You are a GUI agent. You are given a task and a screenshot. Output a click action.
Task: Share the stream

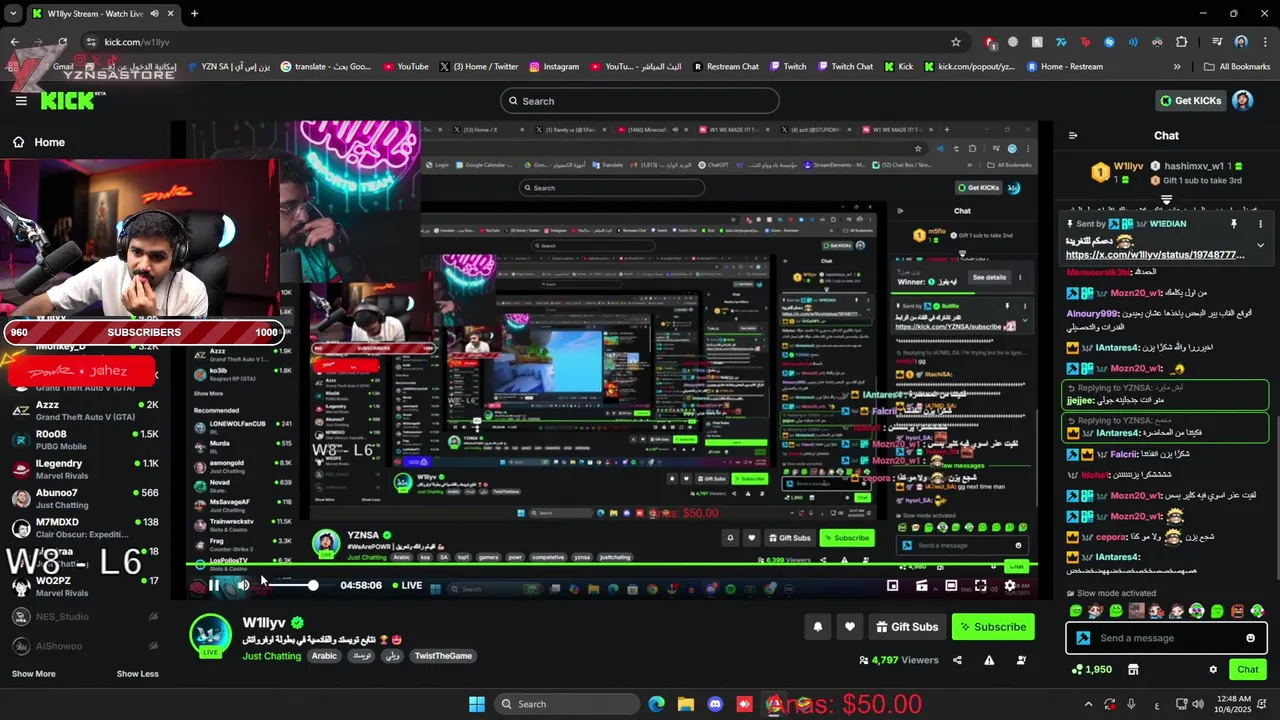tap(957, 660)
